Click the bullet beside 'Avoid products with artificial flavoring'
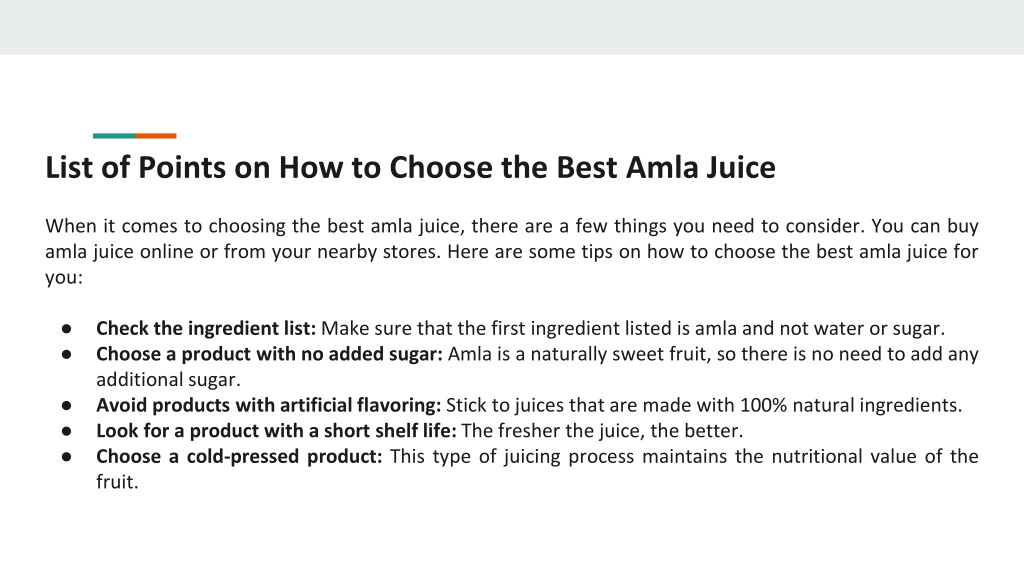The width and height of the screenshot is (1024, 576). tap(67, 406)
